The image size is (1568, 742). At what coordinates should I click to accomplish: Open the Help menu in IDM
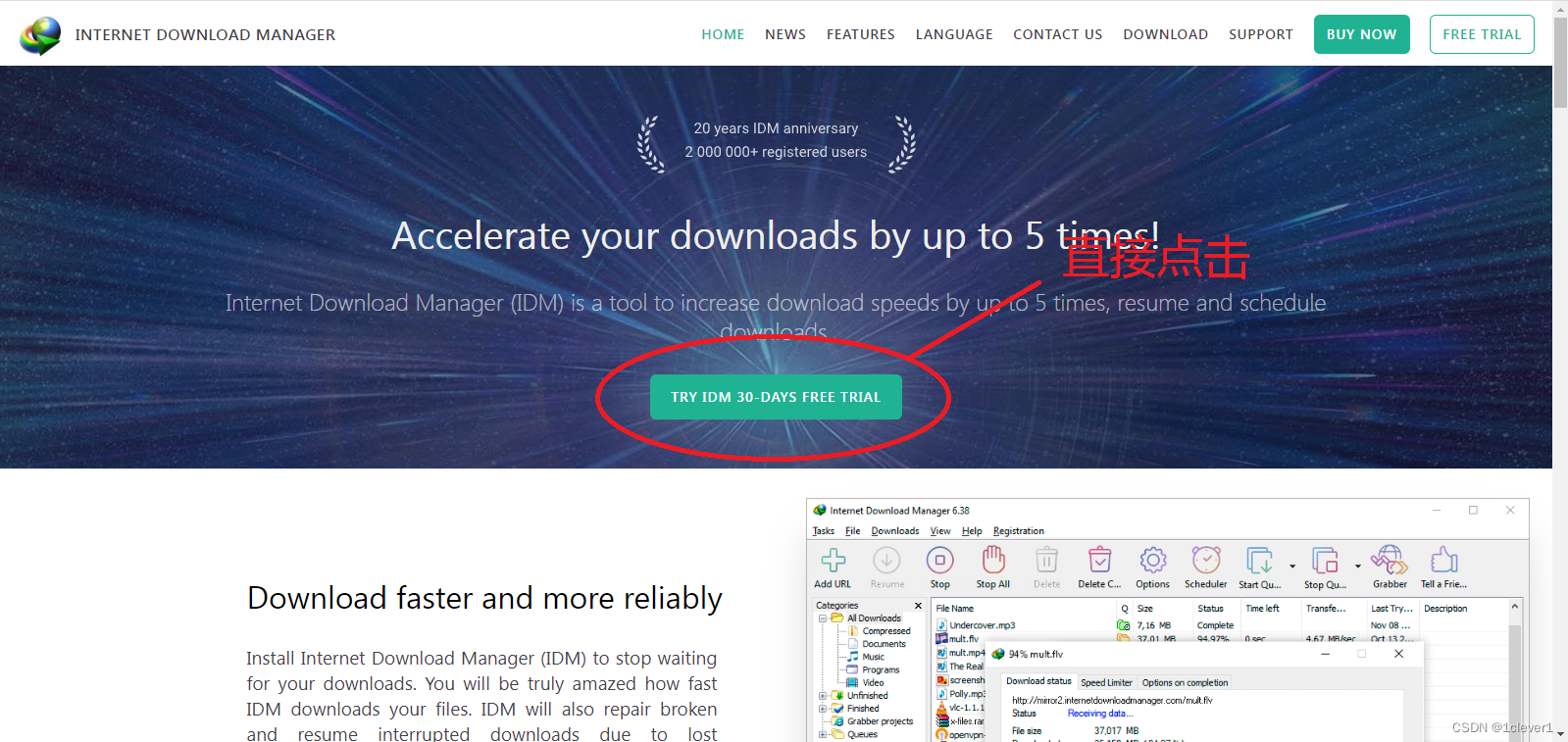pyautogui.click(x=972, y=531)
